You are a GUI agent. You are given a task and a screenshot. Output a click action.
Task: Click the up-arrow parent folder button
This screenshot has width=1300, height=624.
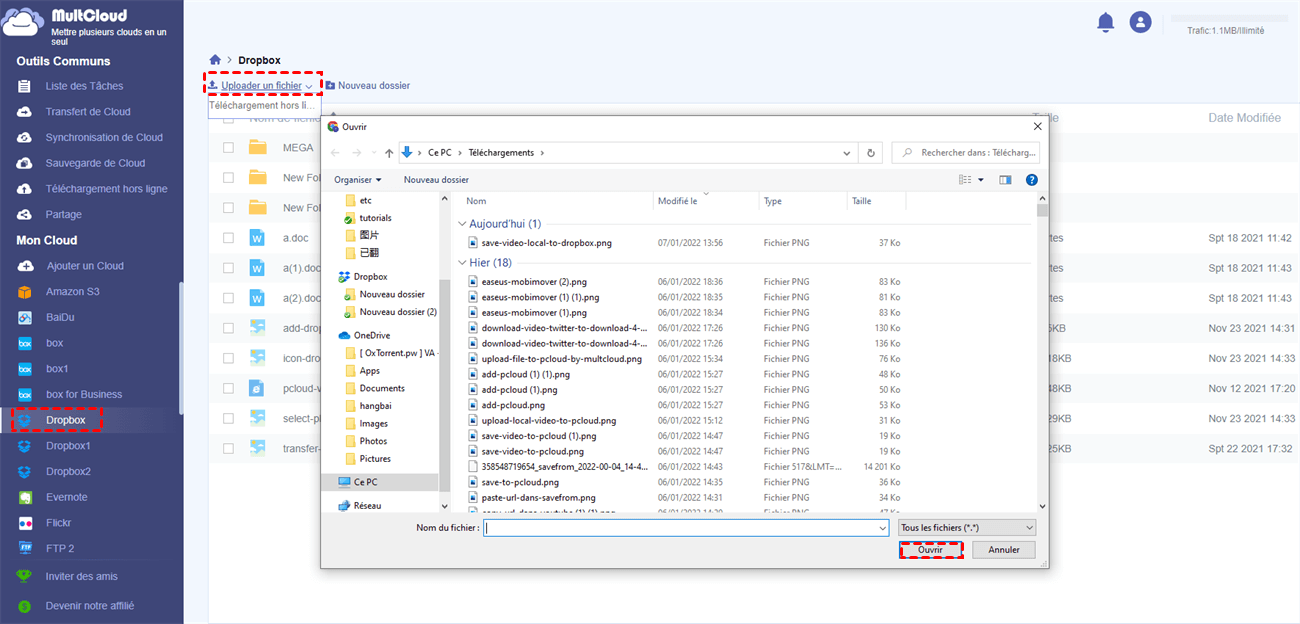pyautogui.click(x=388, y=153)
